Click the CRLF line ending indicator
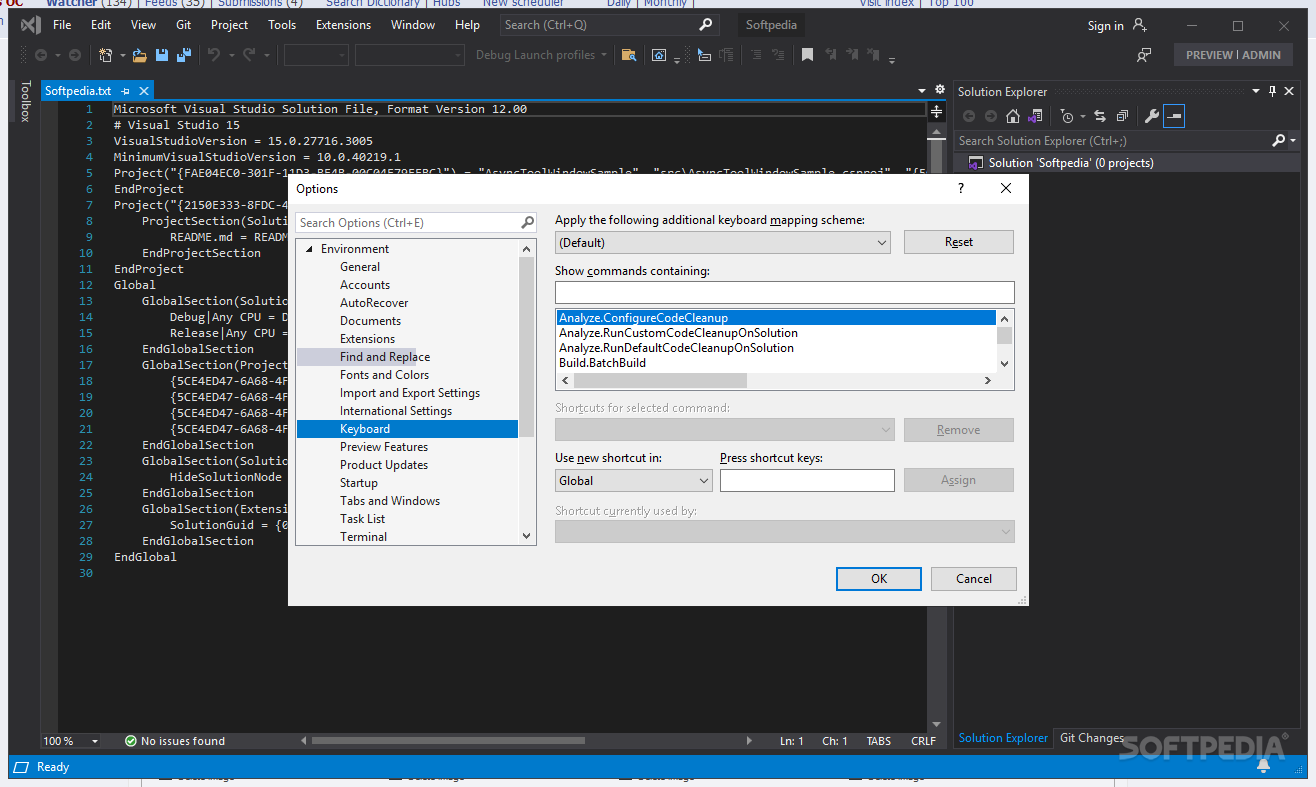Image resolution: width=1316 pixels, height=787 pixels. tap(923, 741)
